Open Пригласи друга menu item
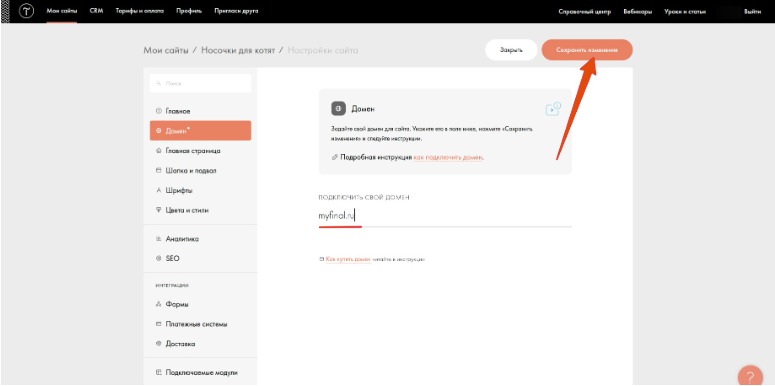This screenshot has height=386, width=775. pos(236,11)
